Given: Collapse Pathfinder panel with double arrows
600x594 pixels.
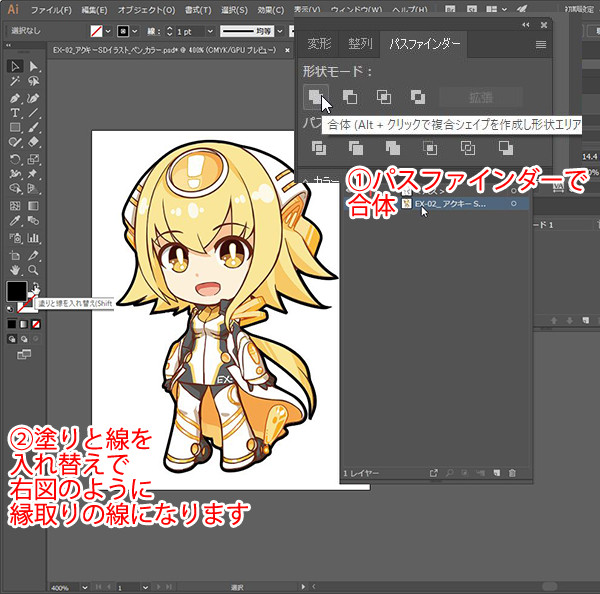Looking at the screenshot, I should (x=526, y=25).
